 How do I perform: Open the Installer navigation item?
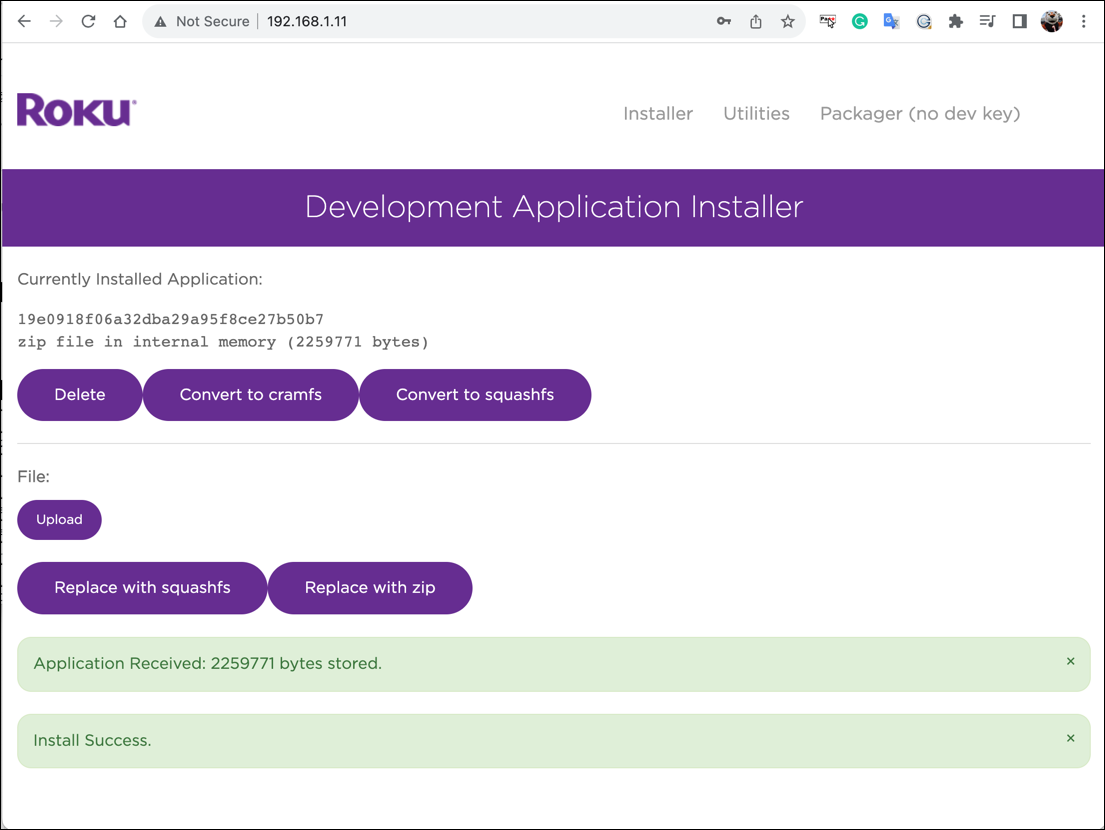point(658,114)
